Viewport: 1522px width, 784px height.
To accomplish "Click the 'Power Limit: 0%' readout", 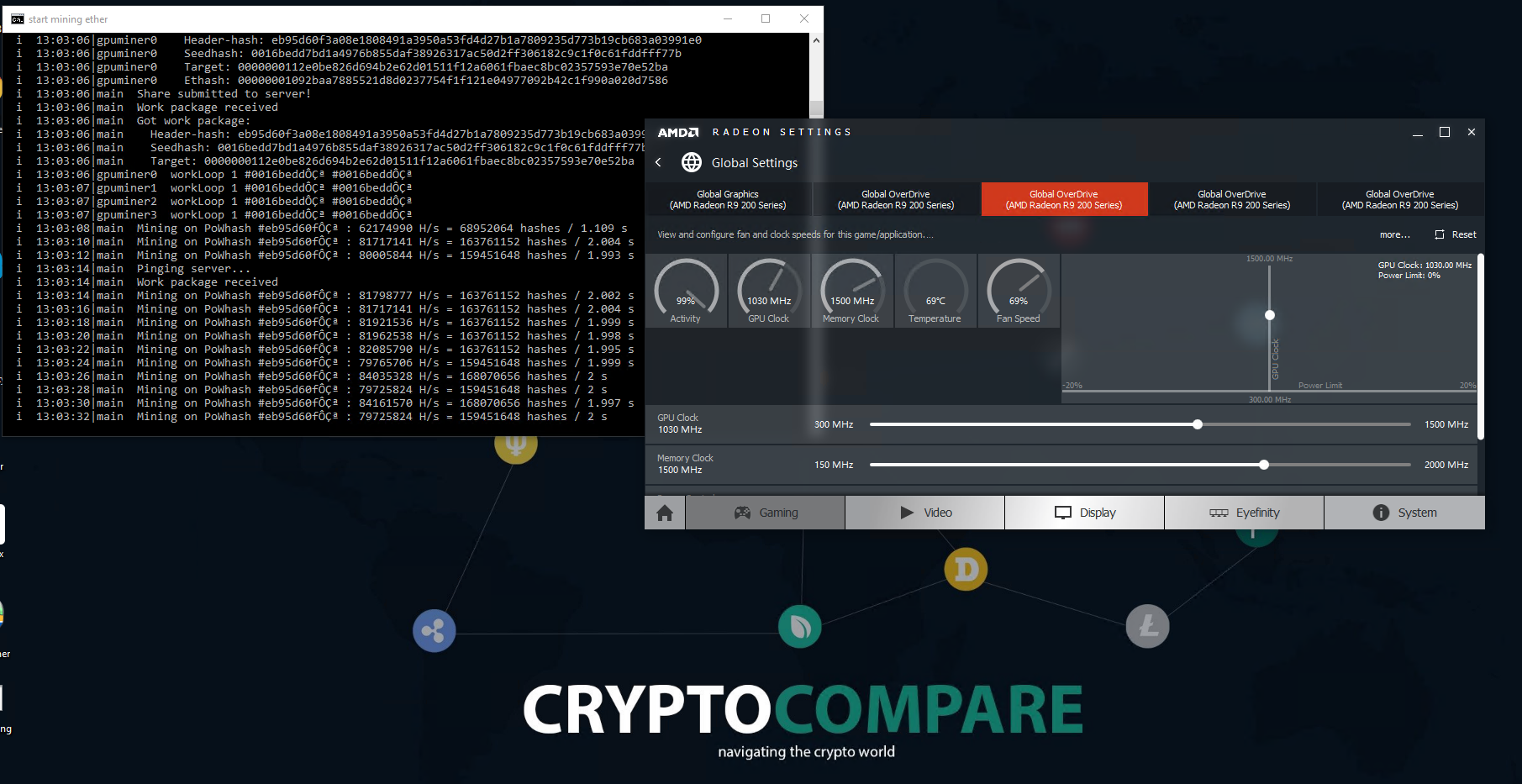I will pyautogui.click(x=1409, y=276).
